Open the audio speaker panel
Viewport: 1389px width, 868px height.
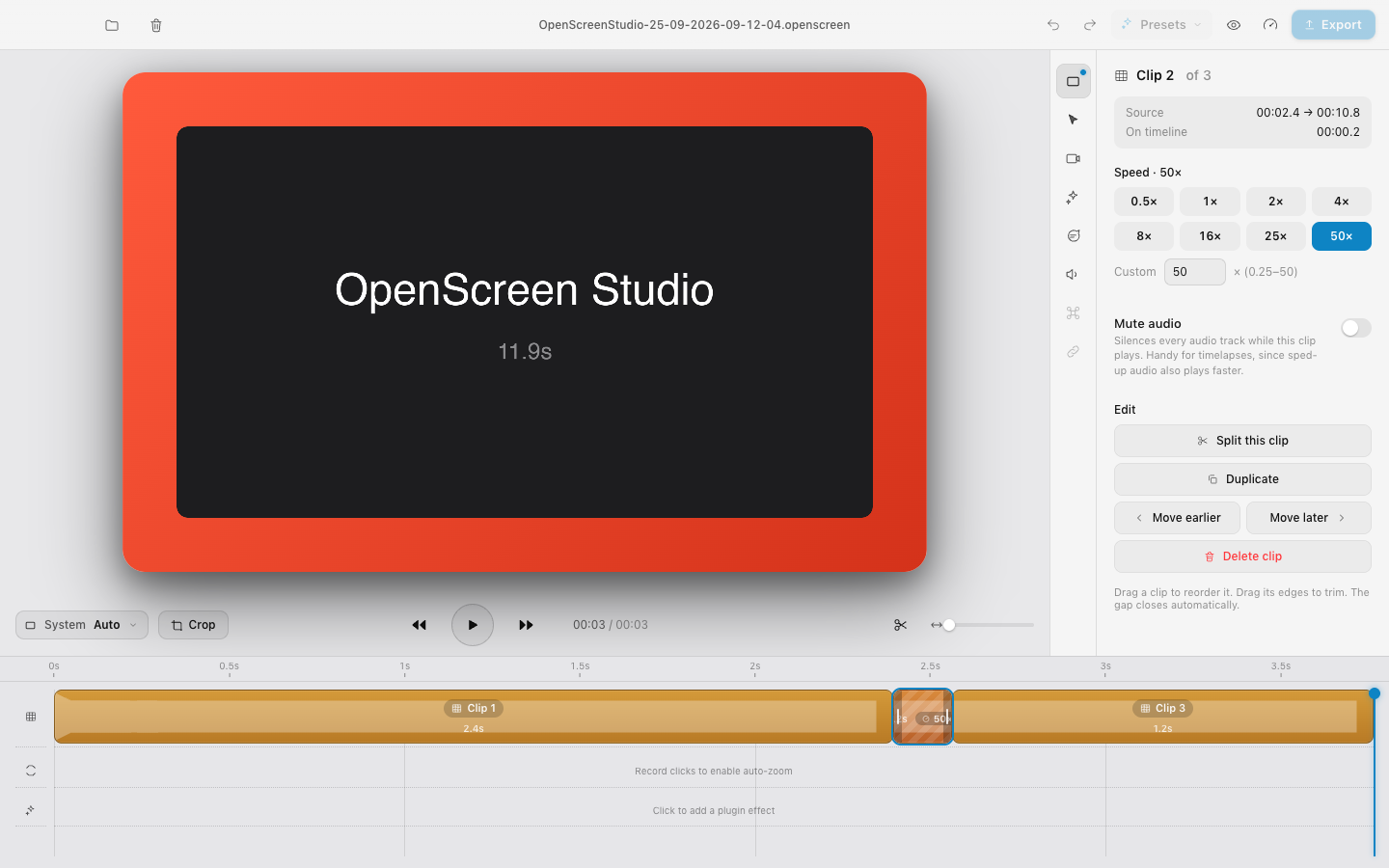tap(1074, 274)
